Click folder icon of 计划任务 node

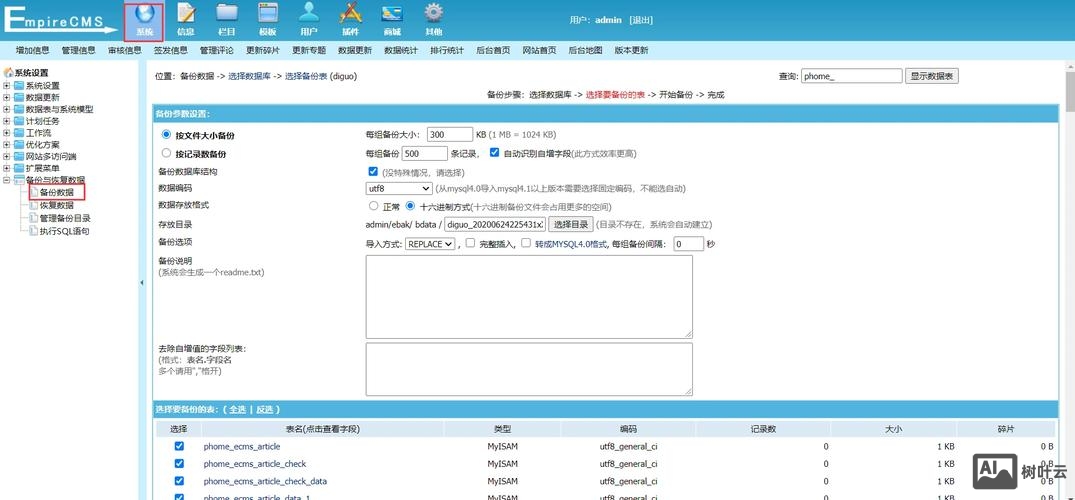[19, 121]
